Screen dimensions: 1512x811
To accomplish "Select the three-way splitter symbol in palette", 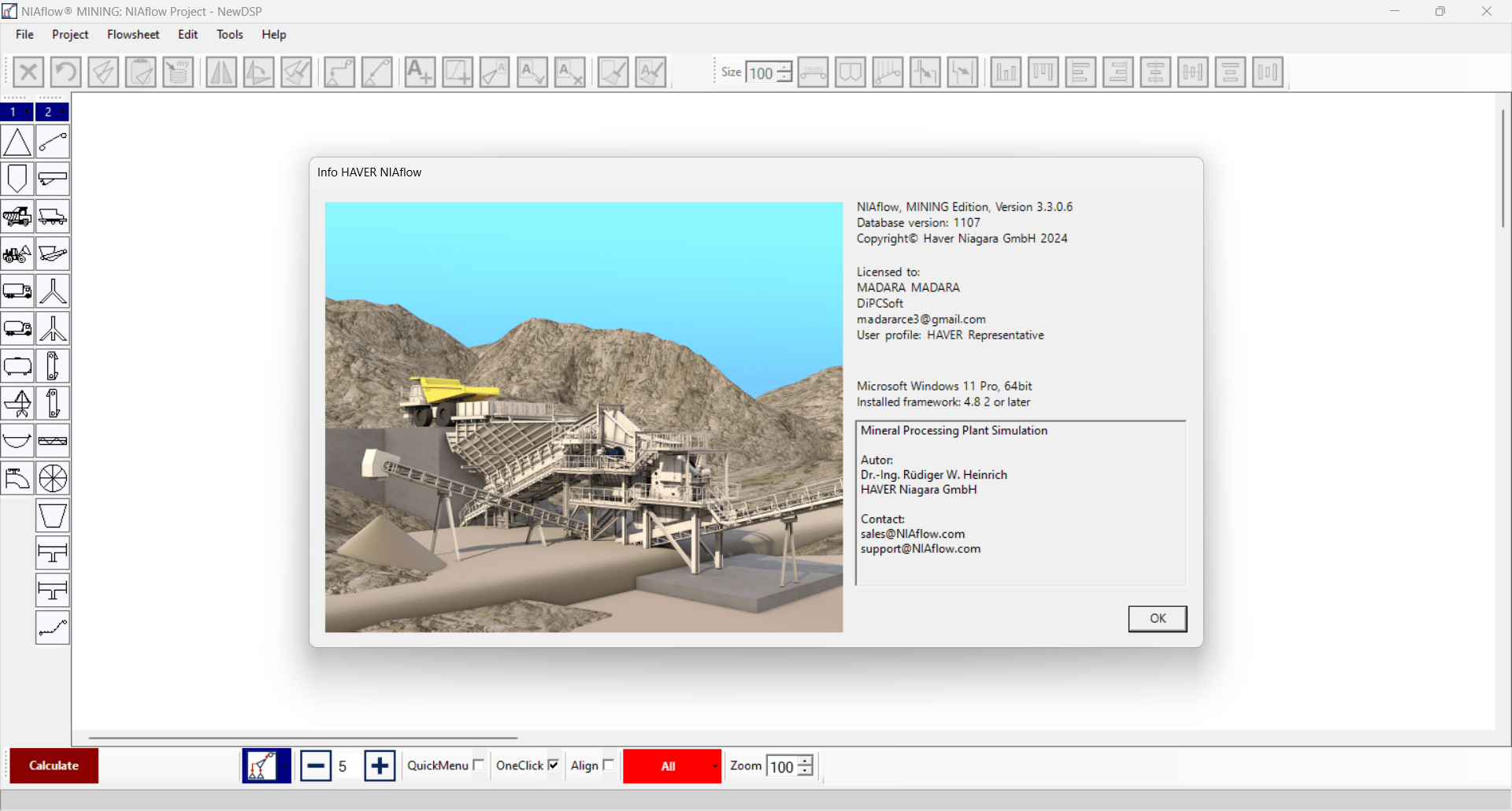I will tap(53, 328).
